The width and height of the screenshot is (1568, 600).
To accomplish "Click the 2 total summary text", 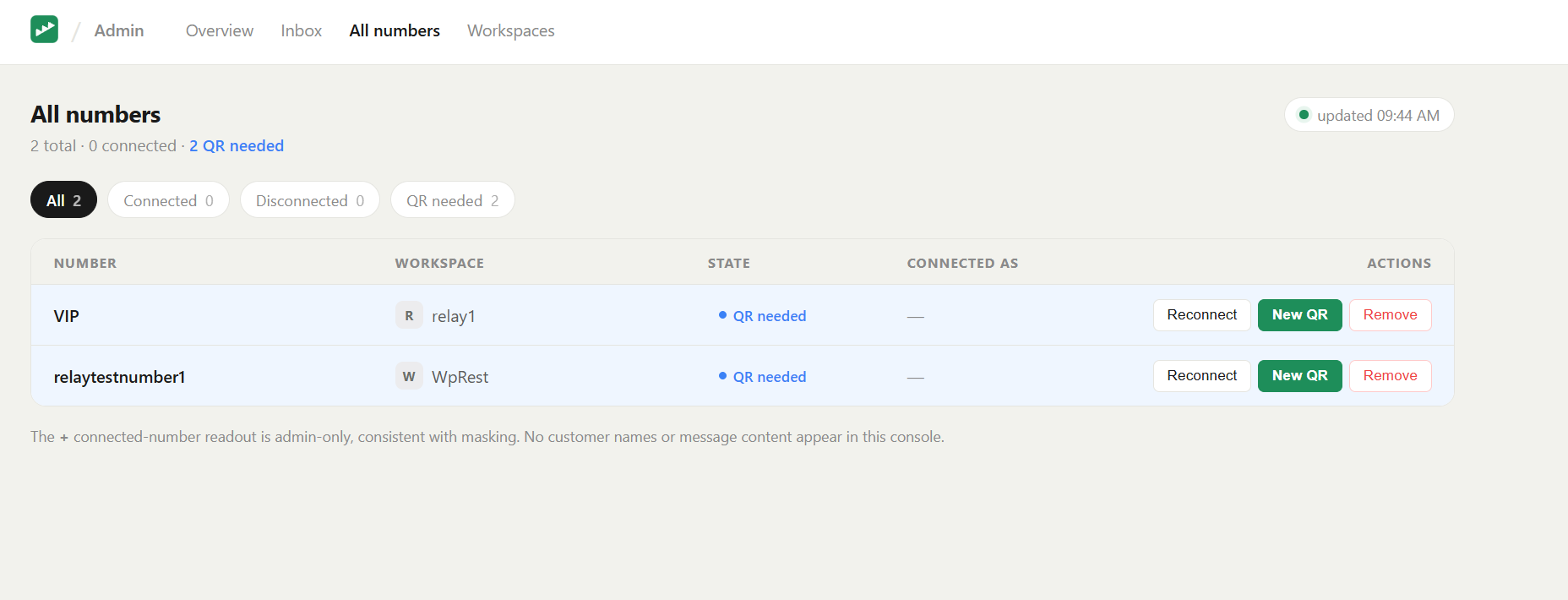I will coord(53,145).
